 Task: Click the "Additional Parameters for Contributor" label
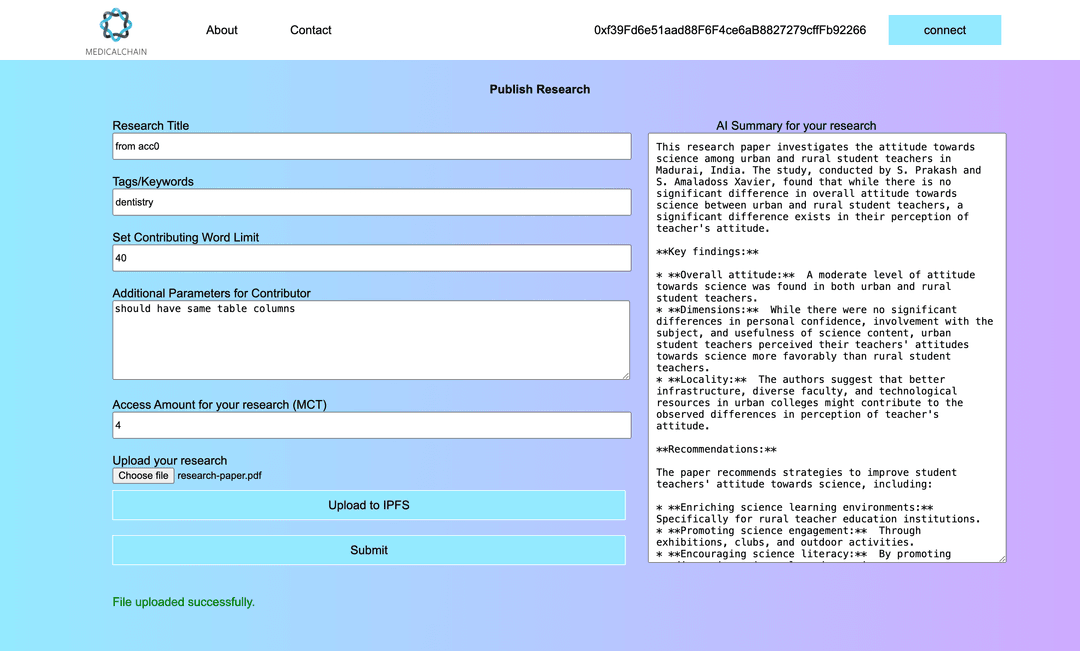tap(211, 293)
